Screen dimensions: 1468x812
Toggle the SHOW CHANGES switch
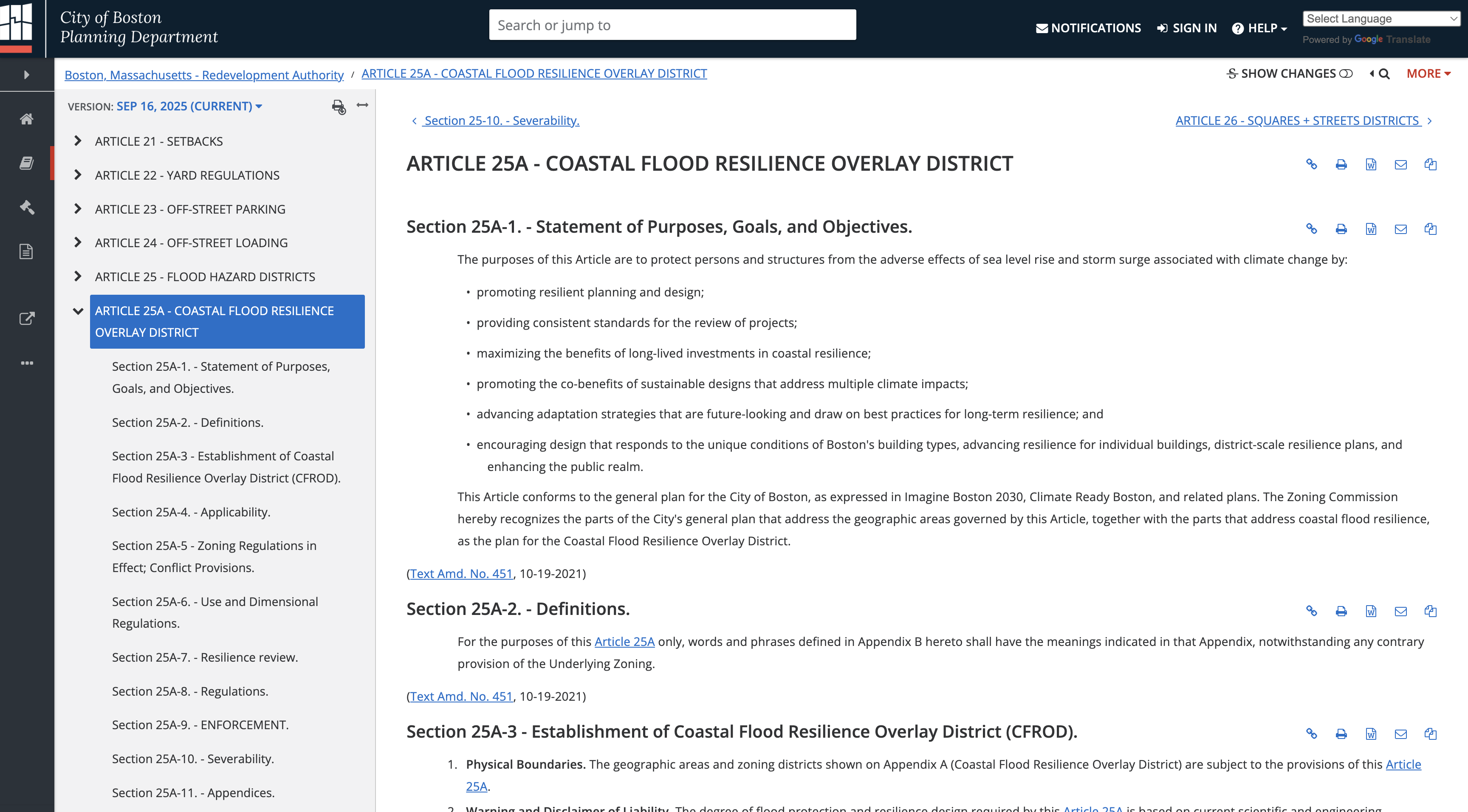click(x=1346, y=73)
